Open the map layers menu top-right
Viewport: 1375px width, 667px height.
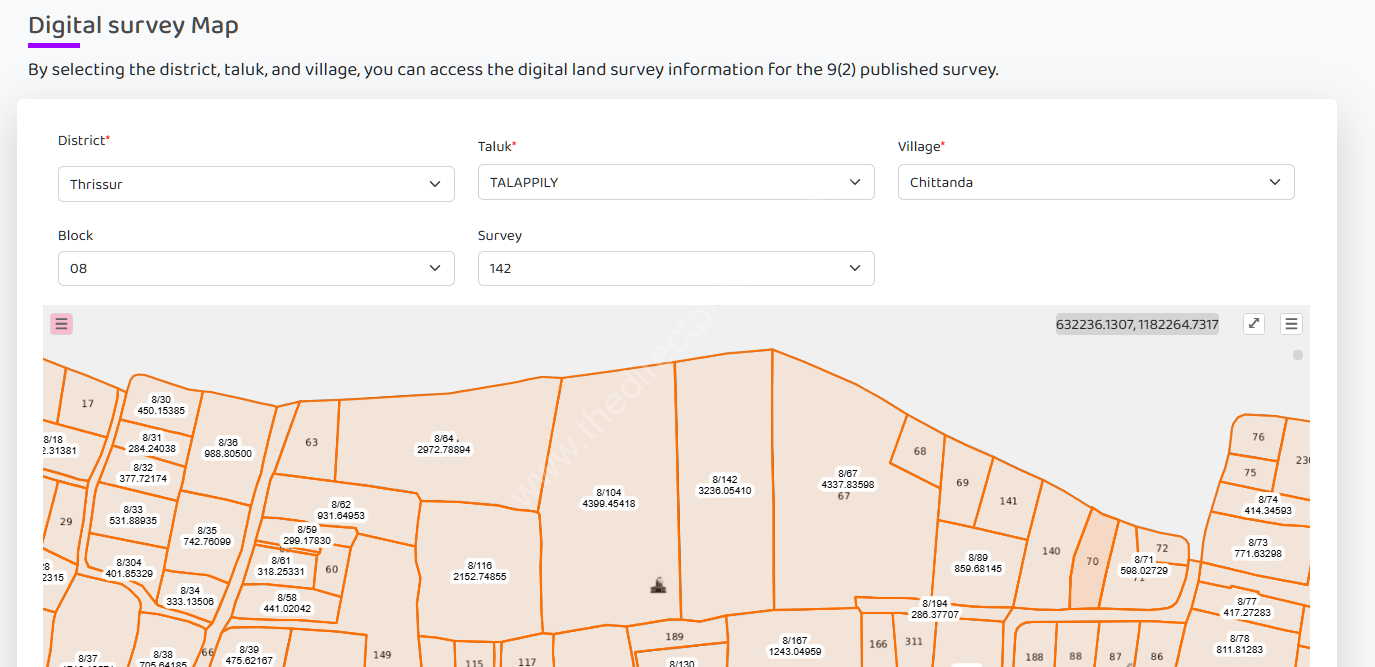[x=1291, y=323]
